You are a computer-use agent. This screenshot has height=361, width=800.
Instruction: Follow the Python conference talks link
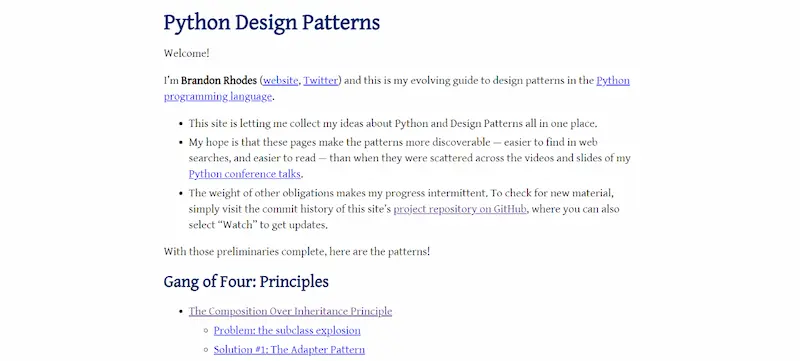244,174
